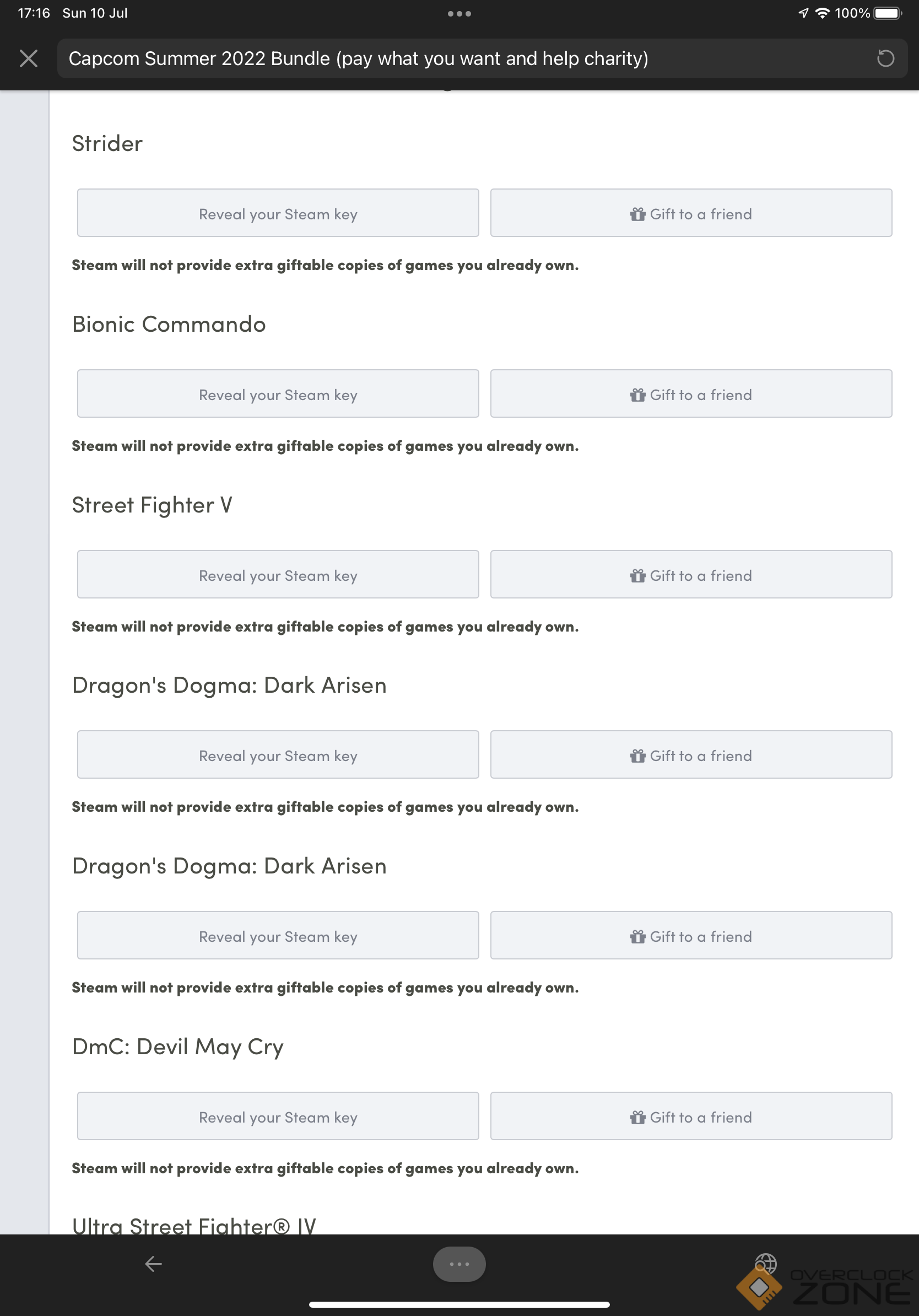
Task: Gift Street Fighter V to a friend
Action: (x=691, y=574)
